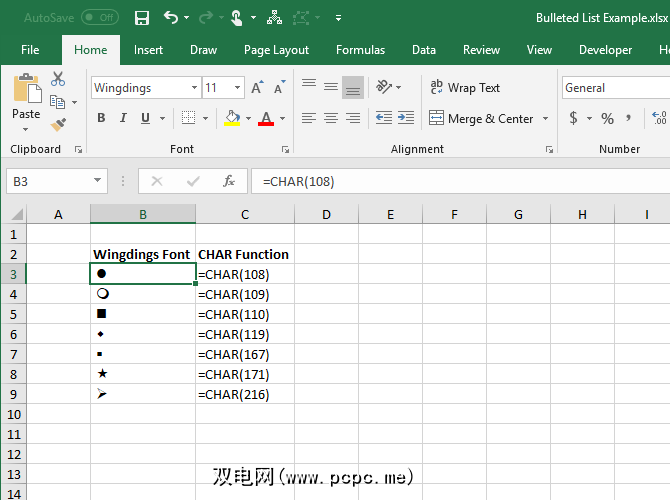Viewport: 670px width, 500px height.
Task: Click the Insert Function fx icon
Action: (x=229, y=181)
